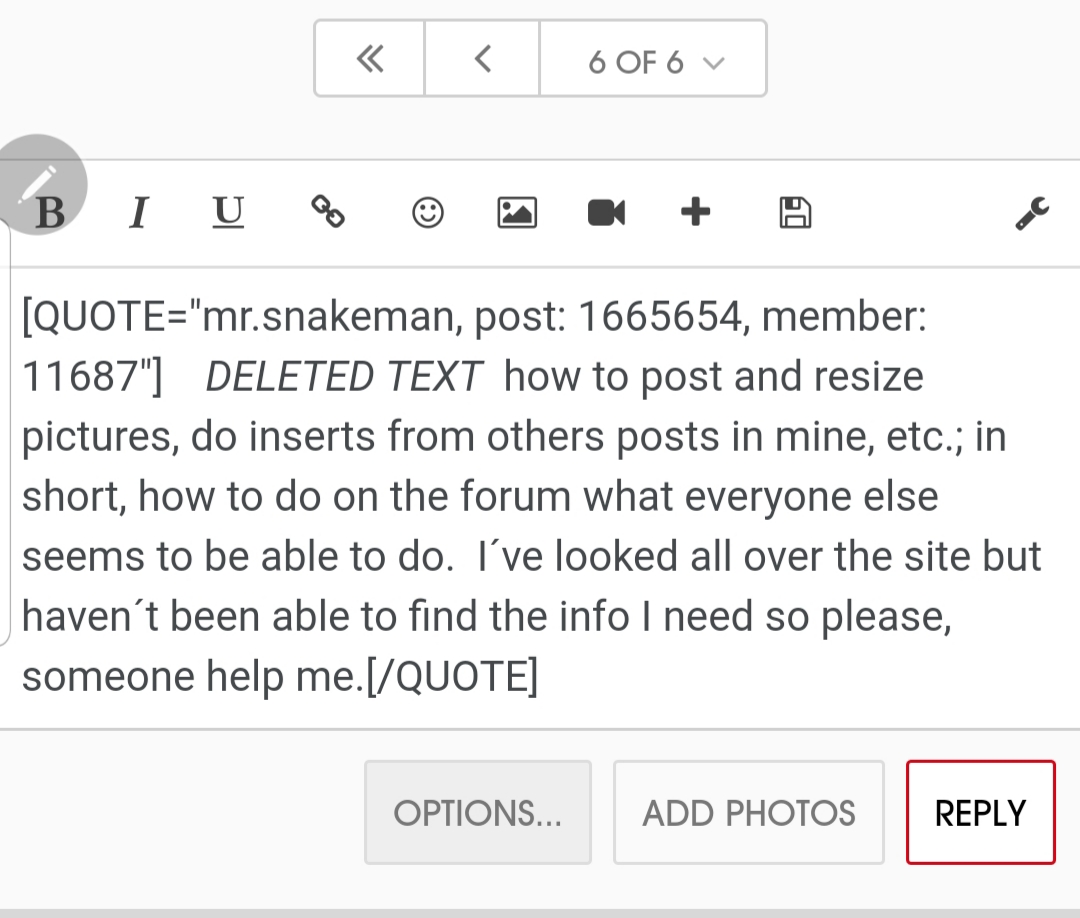Toggle BB code mode with wrench icon
This screenshot has width=1080, height=918.
(x=1032, y=212)
